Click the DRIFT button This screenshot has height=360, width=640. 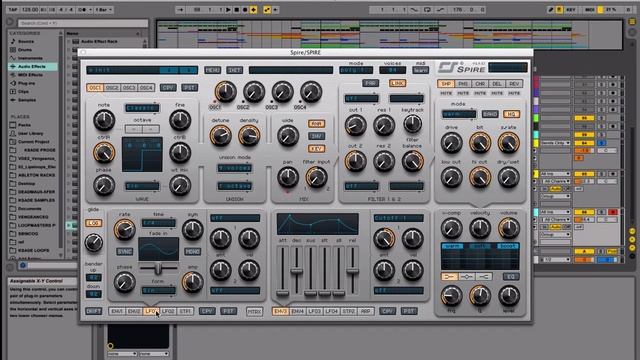93,311
